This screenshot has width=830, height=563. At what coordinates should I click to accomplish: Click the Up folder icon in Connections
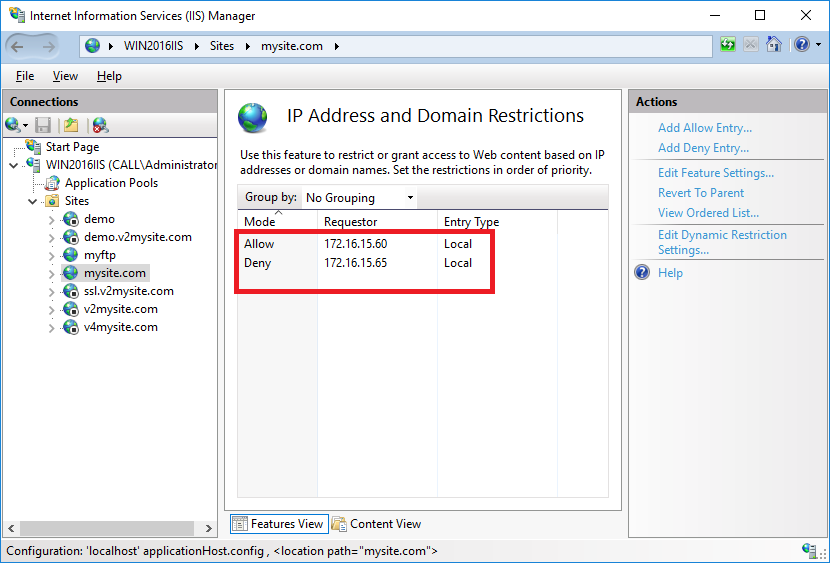(x=71, y=125)
